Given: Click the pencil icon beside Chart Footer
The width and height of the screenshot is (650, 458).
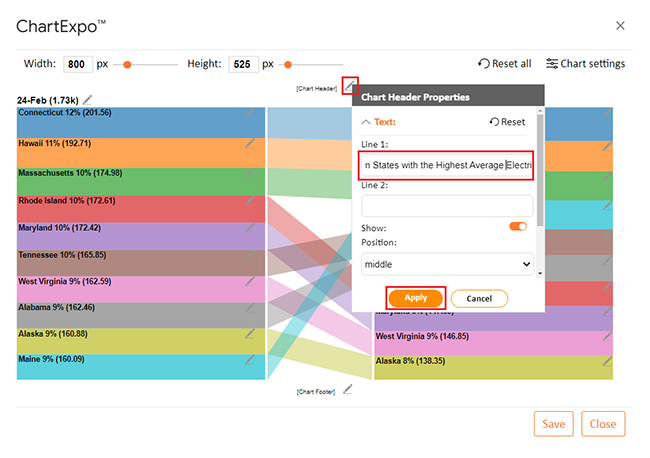Looking at the screenshot, I should 348,389.
